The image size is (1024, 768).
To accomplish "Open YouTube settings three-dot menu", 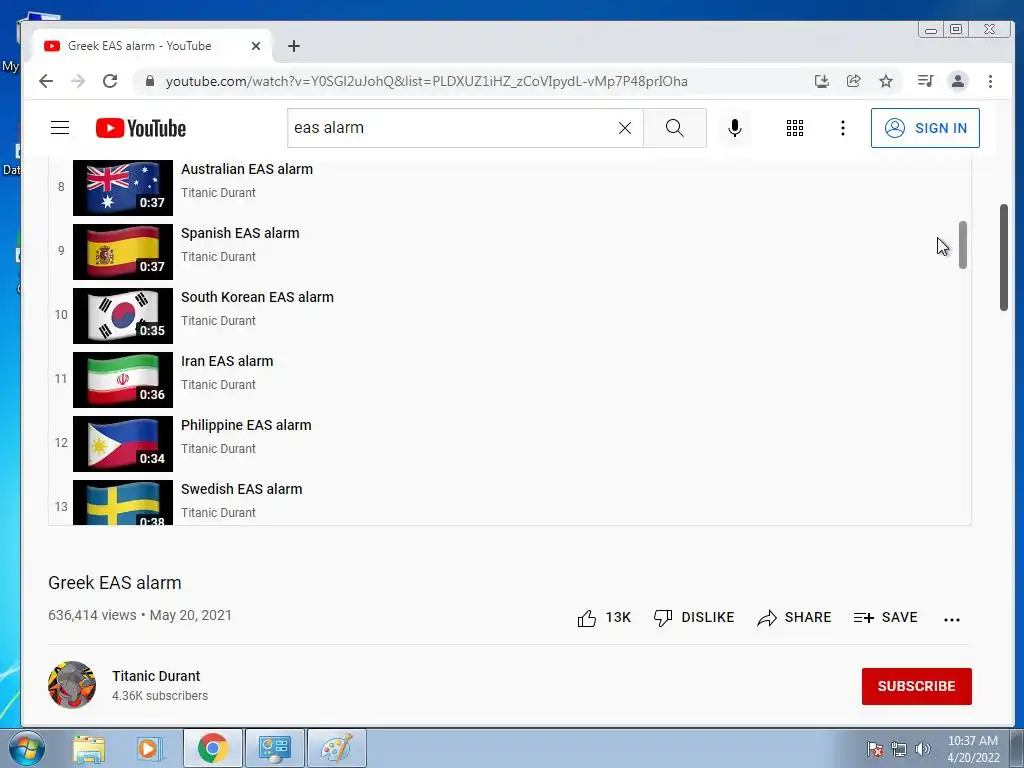I will pos(843,128).
